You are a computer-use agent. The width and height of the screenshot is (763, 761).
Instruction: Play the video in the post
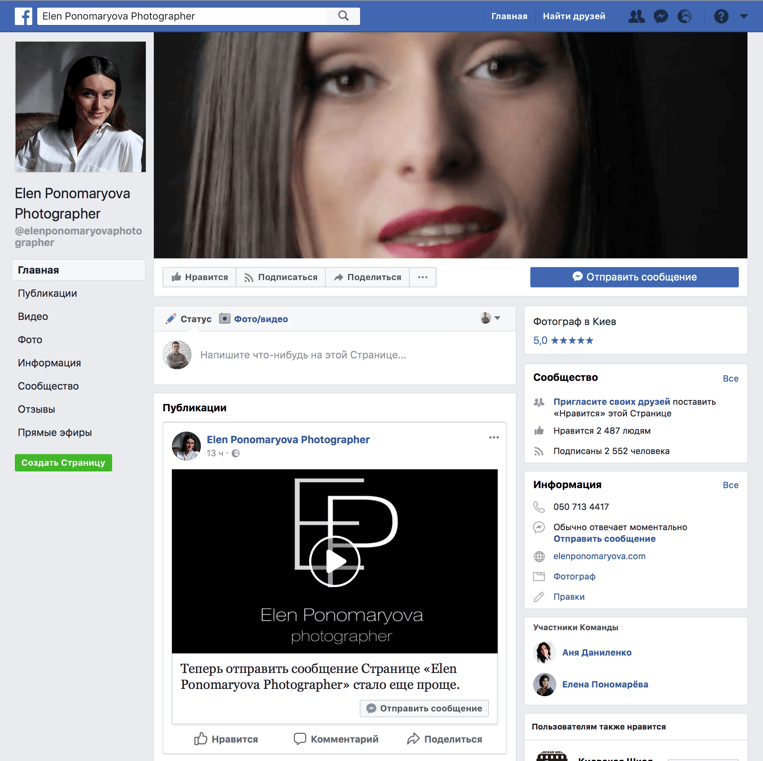point(335,562)
